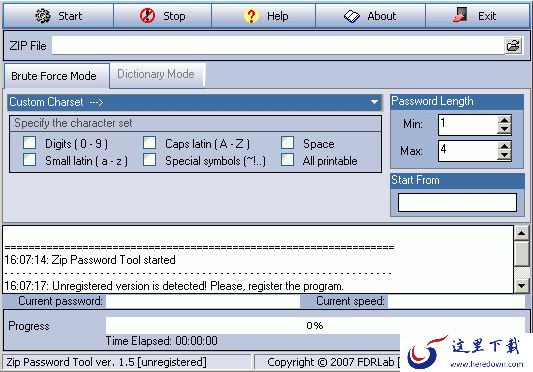Click the progress bar showing 0%
The height and width of the screenshot is (372, 533).
315,325
